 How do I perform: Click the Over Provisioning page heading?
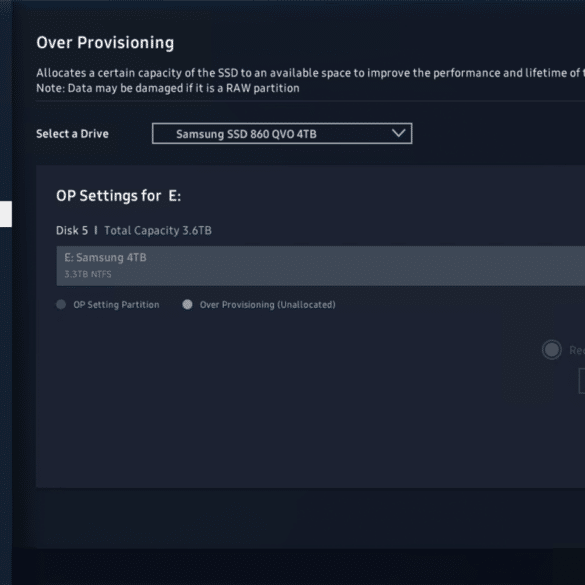point(105,43)
